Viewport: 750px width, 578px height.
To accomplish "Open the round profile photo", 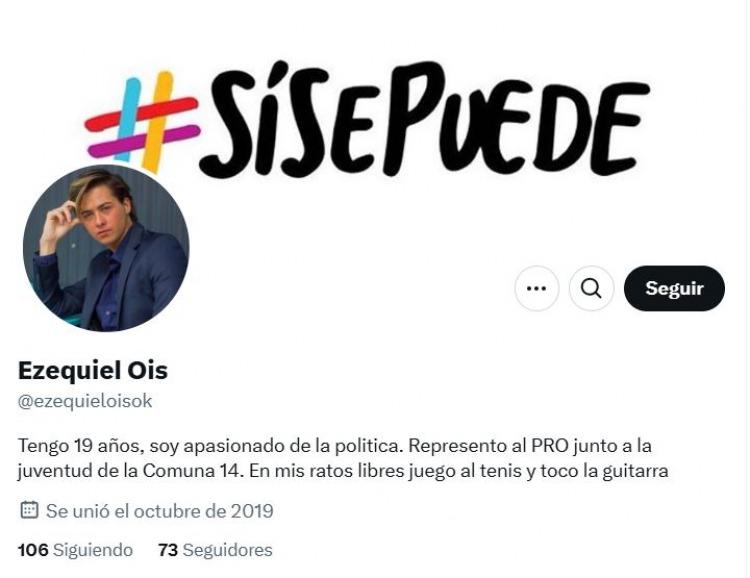I will click(x=106, y=248).
